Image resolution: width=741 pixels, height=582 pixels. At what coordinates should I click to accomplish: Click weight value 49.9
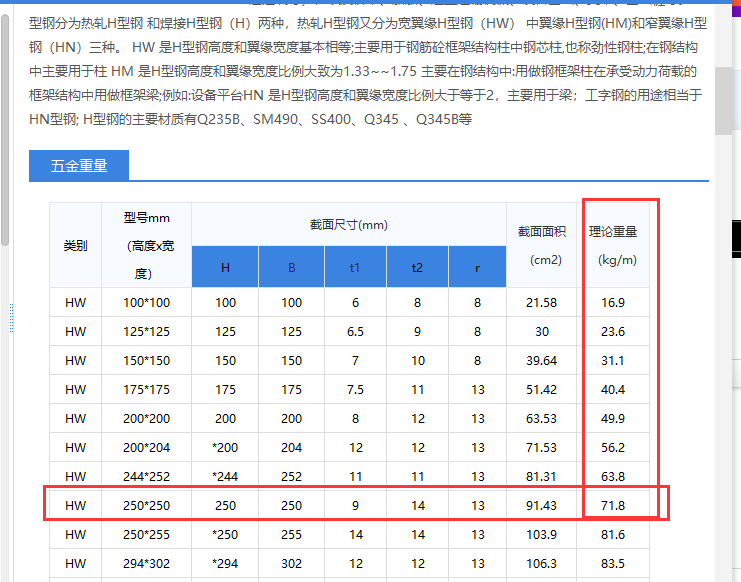[x=613, y=418]
